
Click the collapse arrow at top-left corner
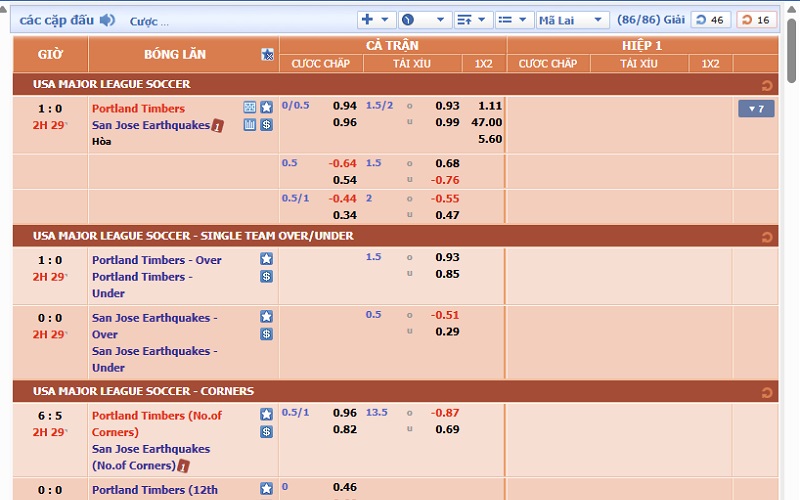(4, 9)
